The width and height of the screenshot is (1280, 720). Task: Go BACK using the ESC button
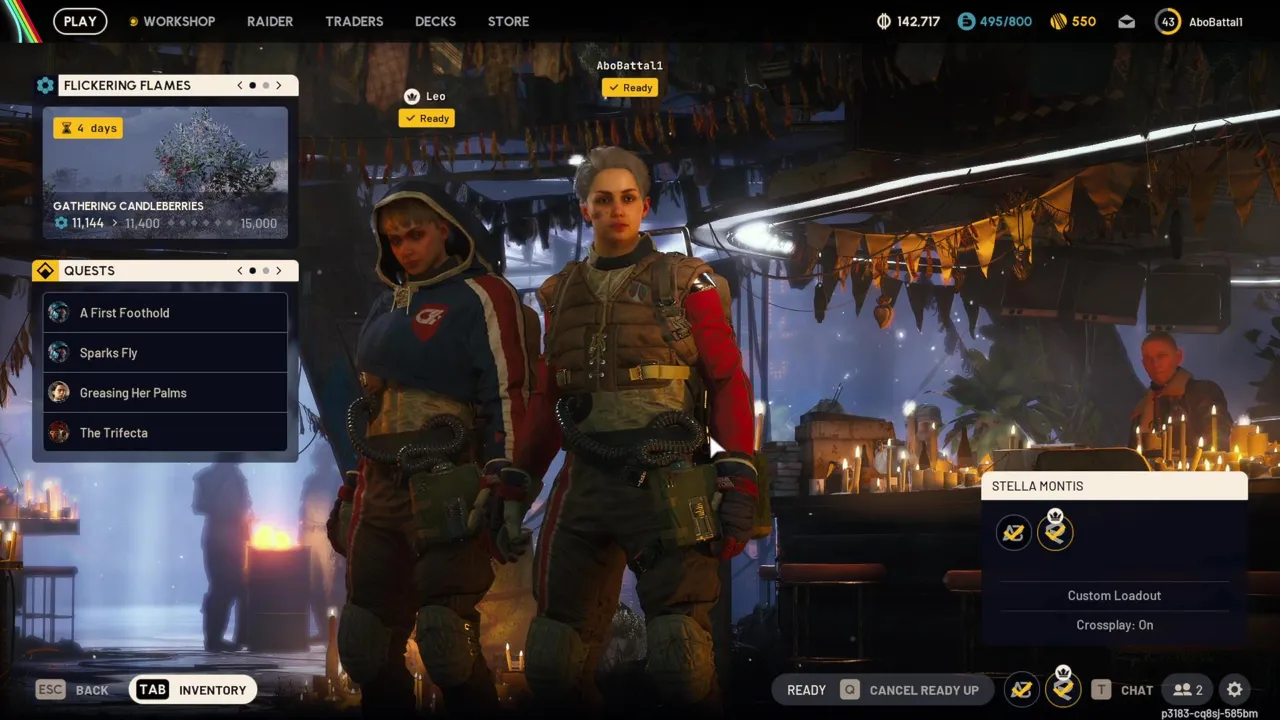(72, 690)
